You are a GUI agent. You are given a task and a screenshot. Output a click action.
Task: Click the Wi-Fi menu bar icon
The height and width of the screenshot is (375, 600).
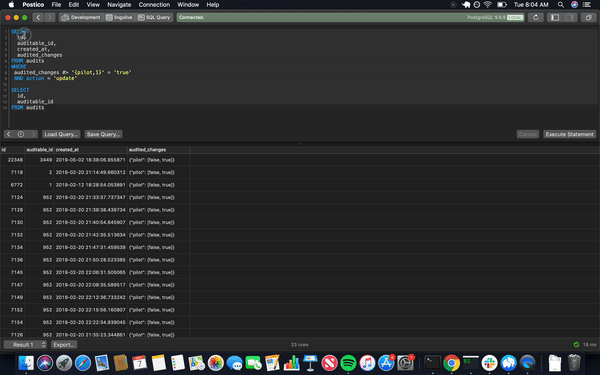tap(488, 5)
